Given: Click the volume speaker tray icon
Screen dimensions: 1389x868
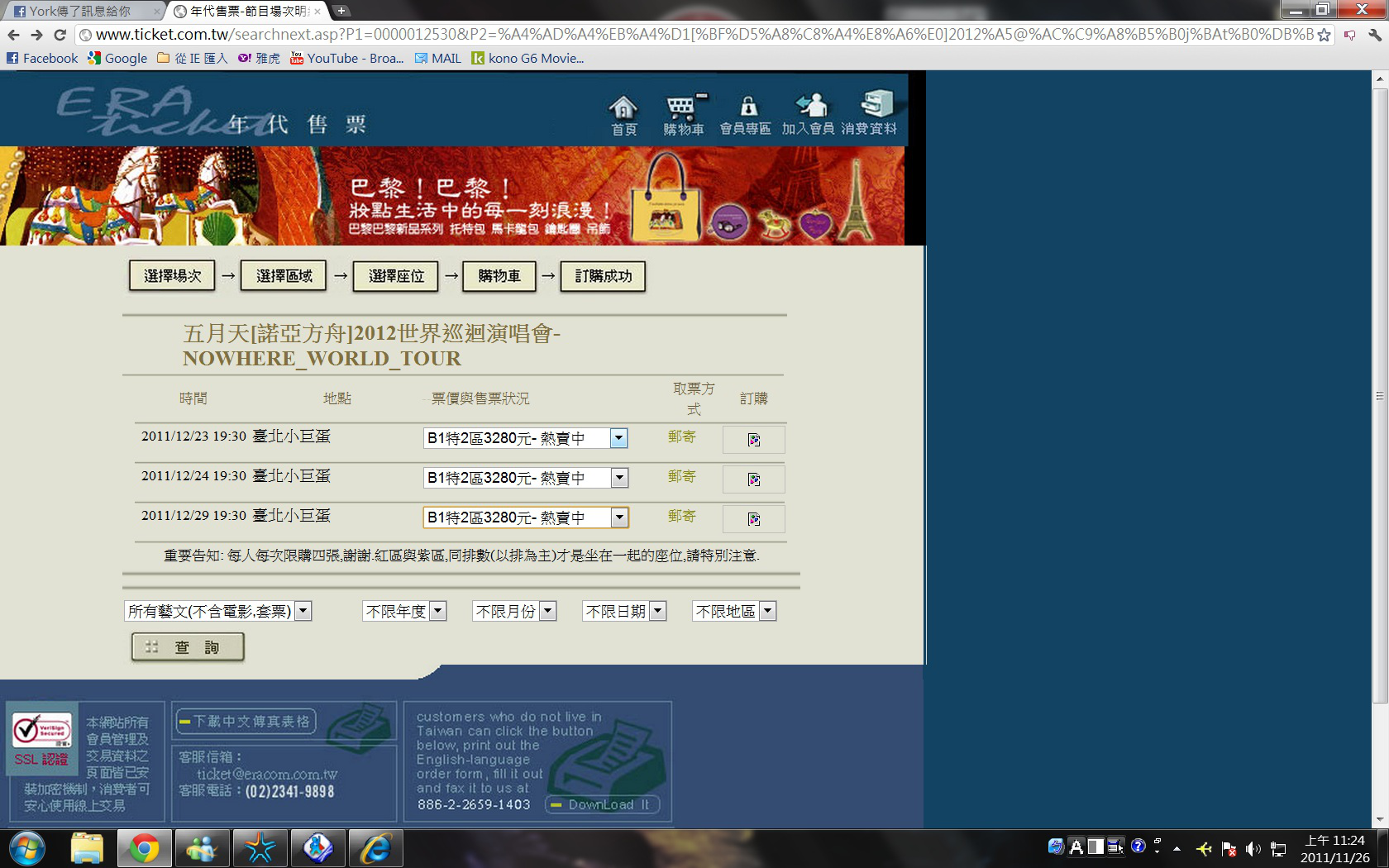Looking at the screenshot, I should (x=1253, y=849).
